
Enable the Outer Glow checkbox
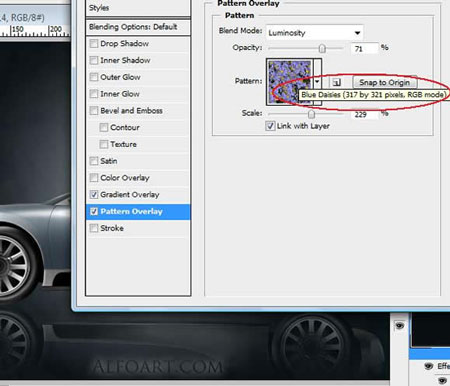94,77
